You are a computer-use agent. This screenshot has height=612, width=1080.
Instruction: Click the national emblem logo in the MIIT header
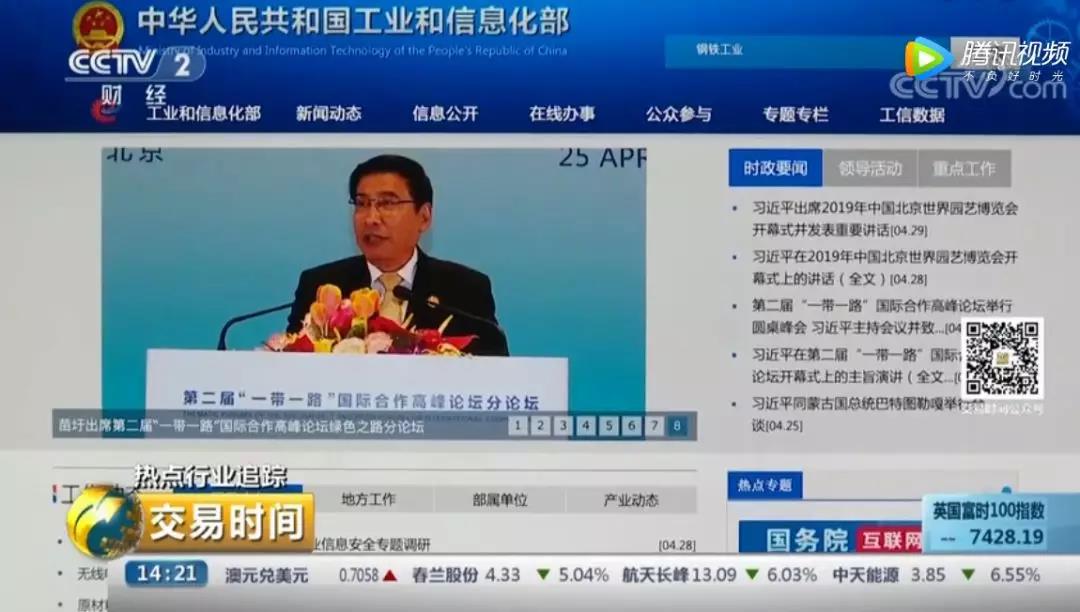click(x=99, y=28)
